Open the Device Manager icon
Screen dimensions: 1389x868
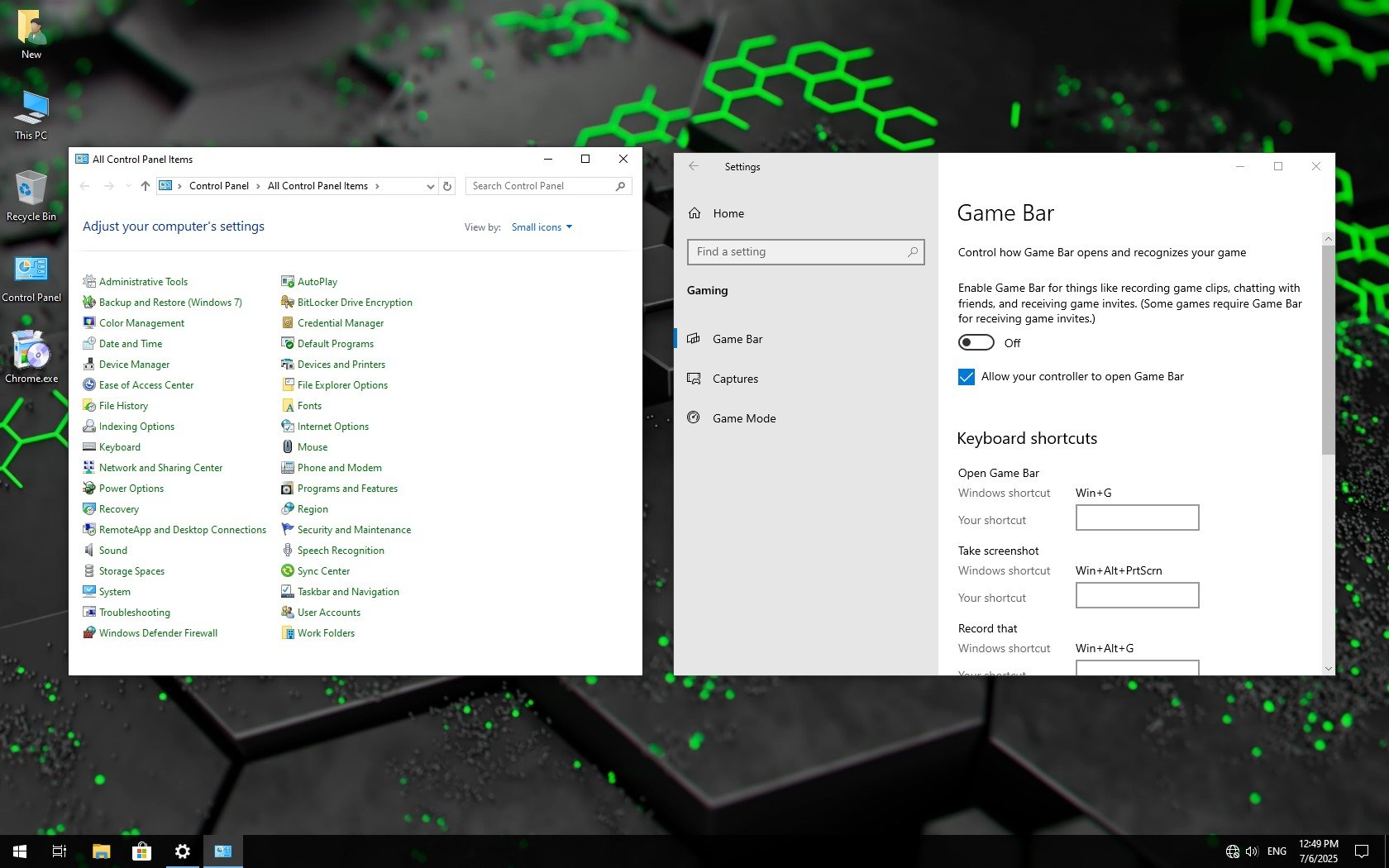89,365
